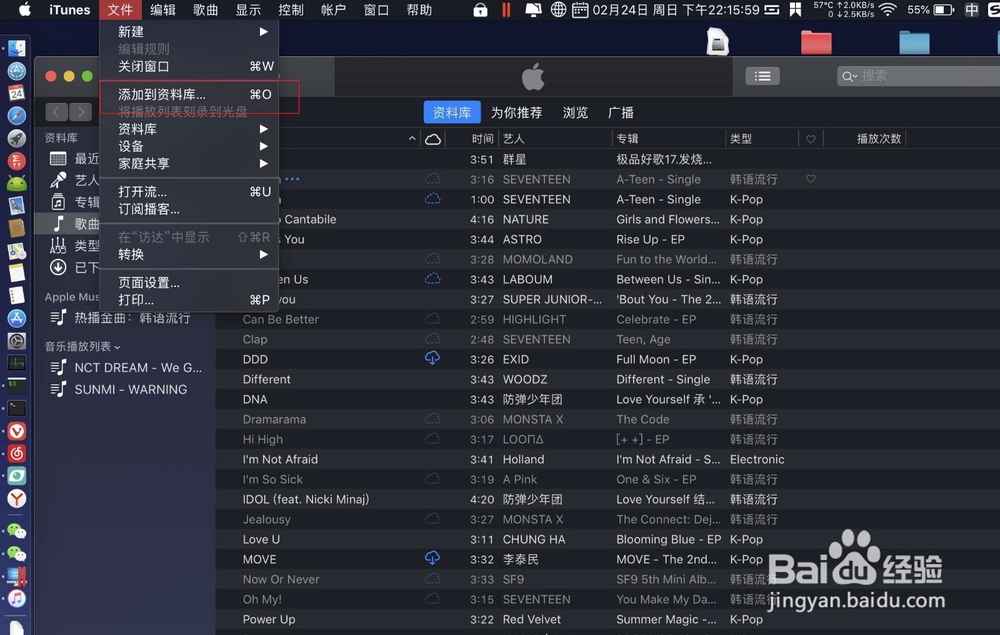The height and width of the screenshot is (635, 1000).
Task: Open the 热播金曲：韩语流行 playlist
Action: coord(120,318)
